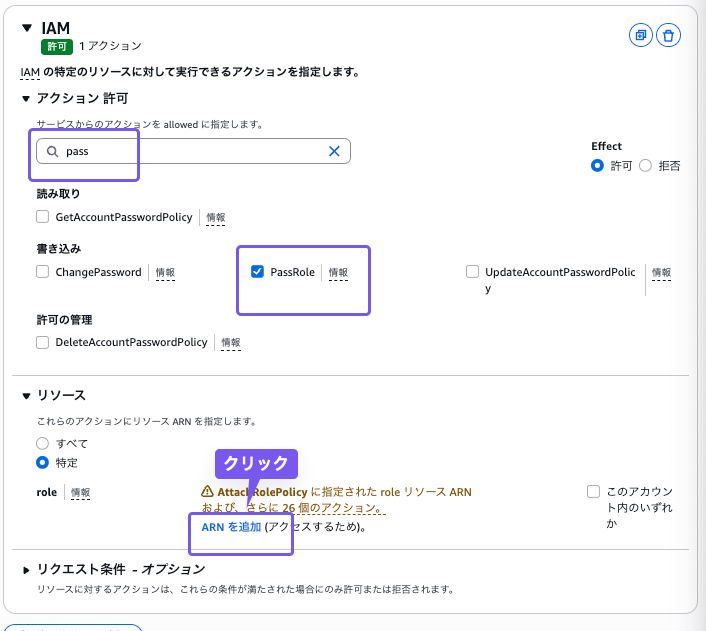Viewport: 706px width, 631px height.
Task: Select すべて resource radio button
Action: coord(42,444)
